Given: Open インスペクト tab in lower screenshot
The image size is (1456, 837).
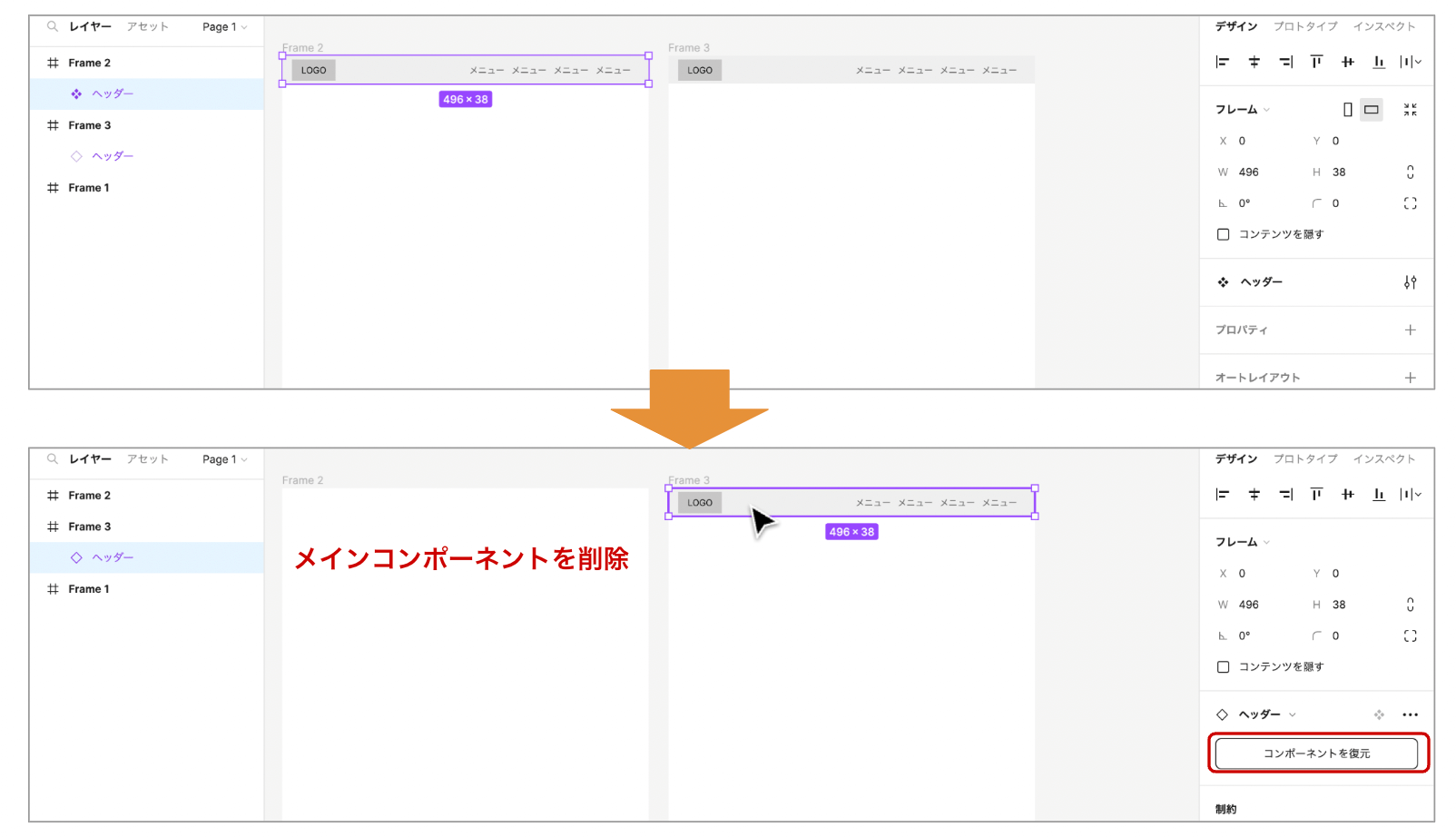Looking at the screenshot, I should 1384,459.
